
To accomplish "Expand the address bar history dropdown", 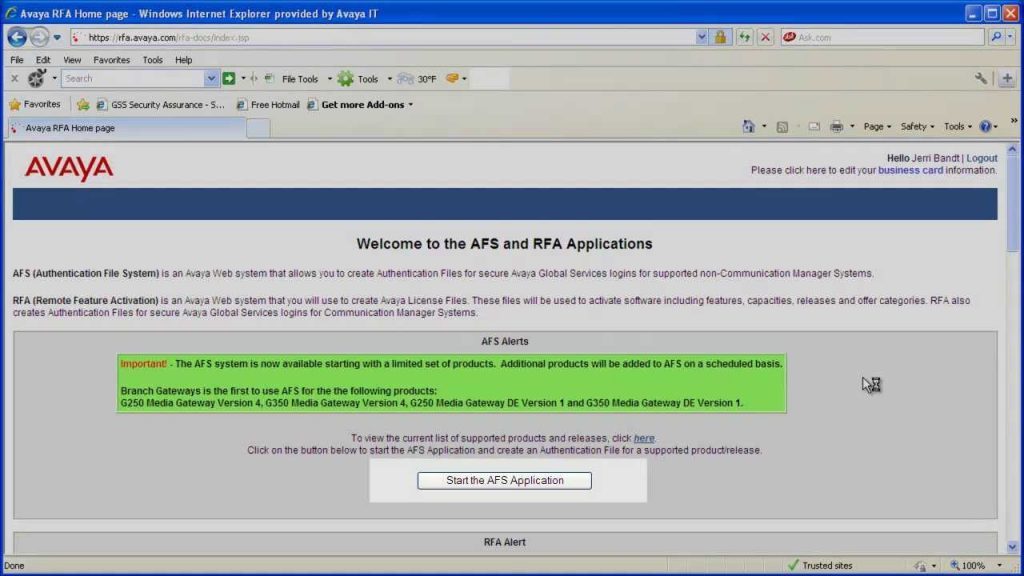I will [701, 37].
